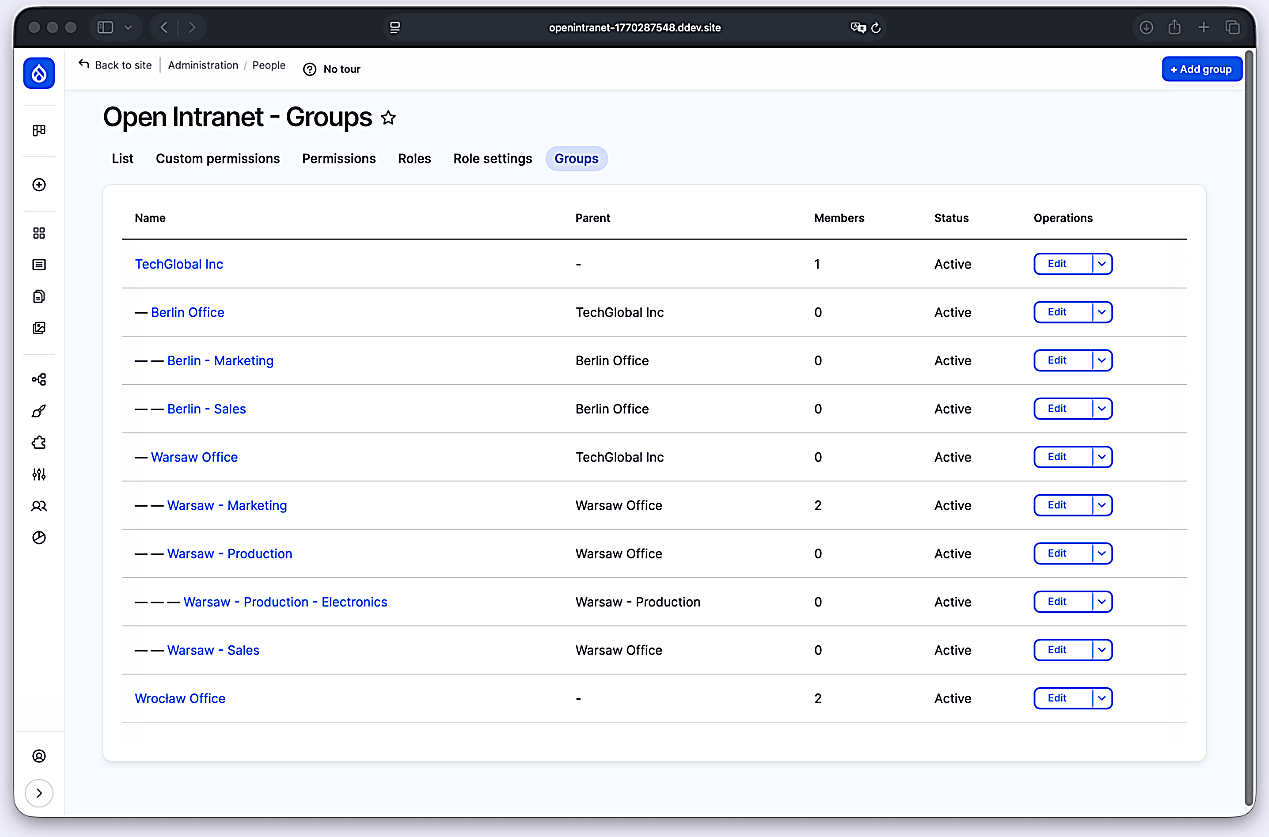1269x837 pixels.
Task: Expand operations dropdown for Berlin Office
Action: click(1102, 312)
